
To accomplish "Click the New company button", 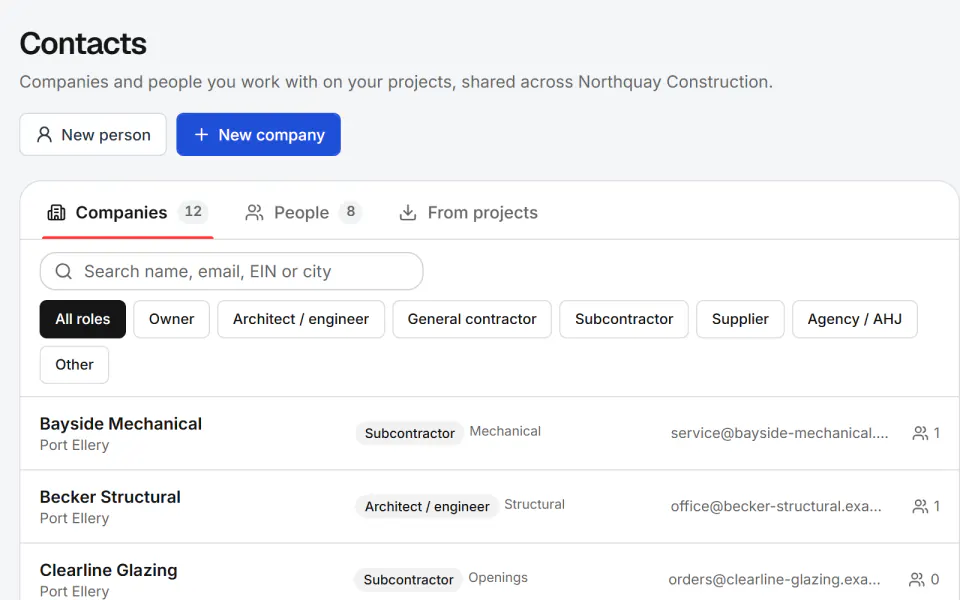I will tap(258, 135).
